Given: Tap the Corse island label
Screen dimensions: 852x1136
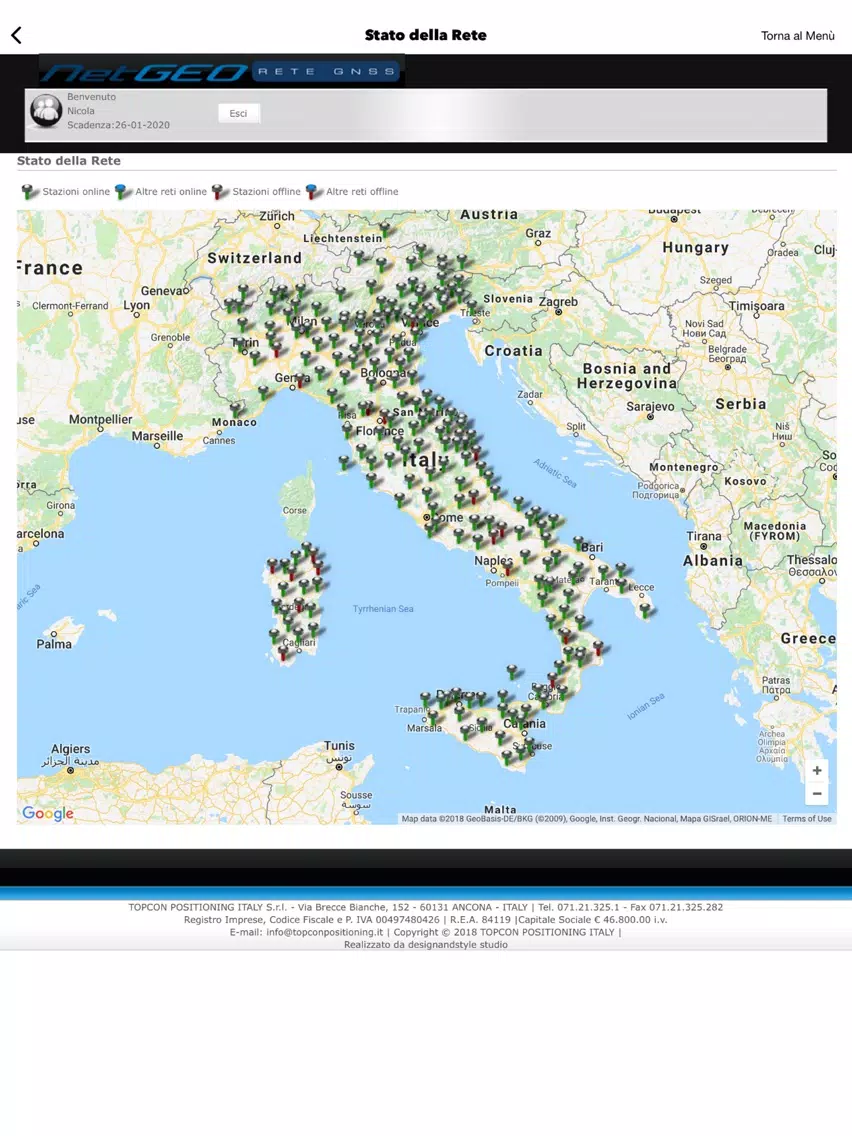Looking at the screenshot, I should click(295, 510).
